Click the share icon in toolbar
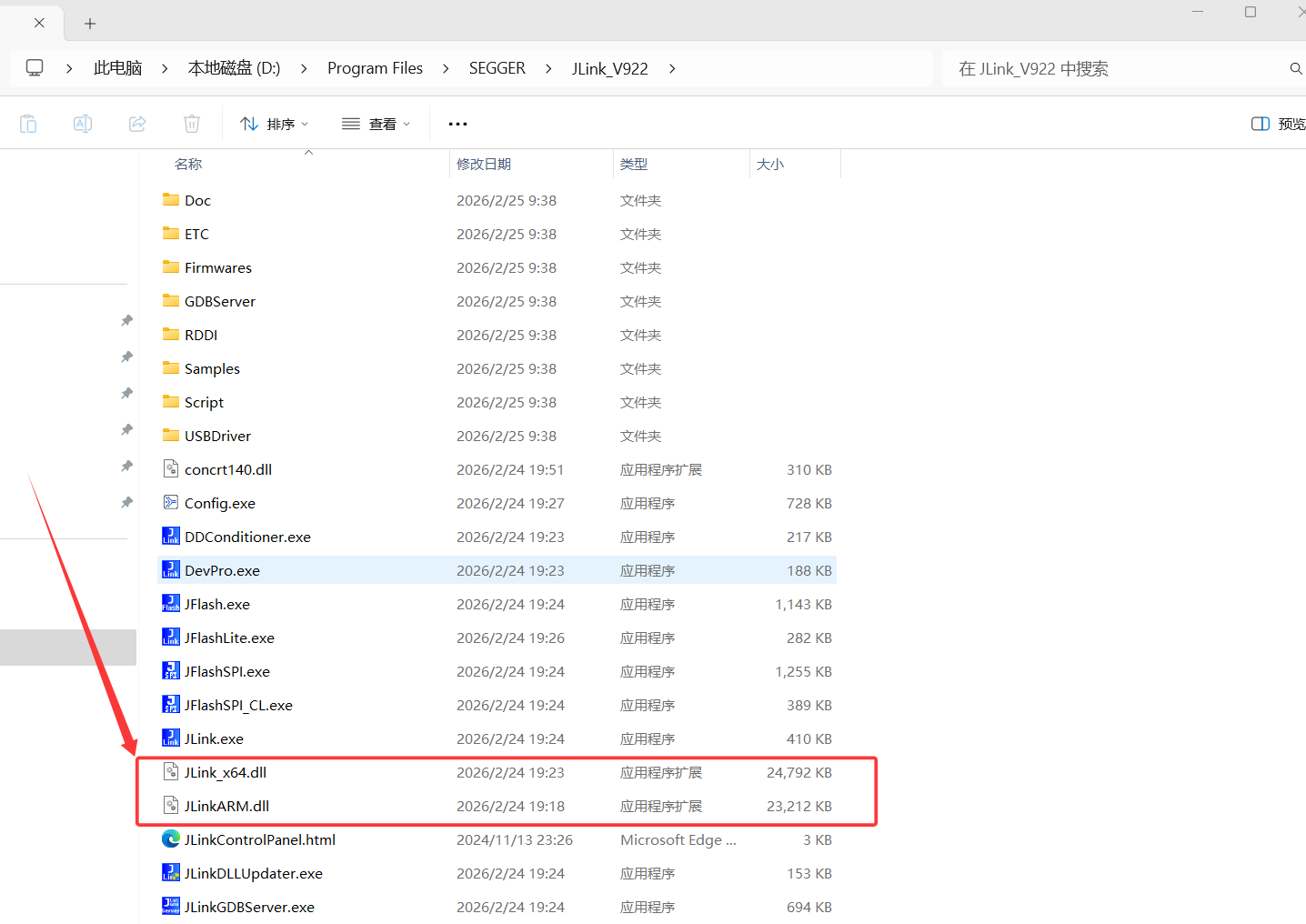Viewport: 1306px width, 924px height. coord(137,124)
